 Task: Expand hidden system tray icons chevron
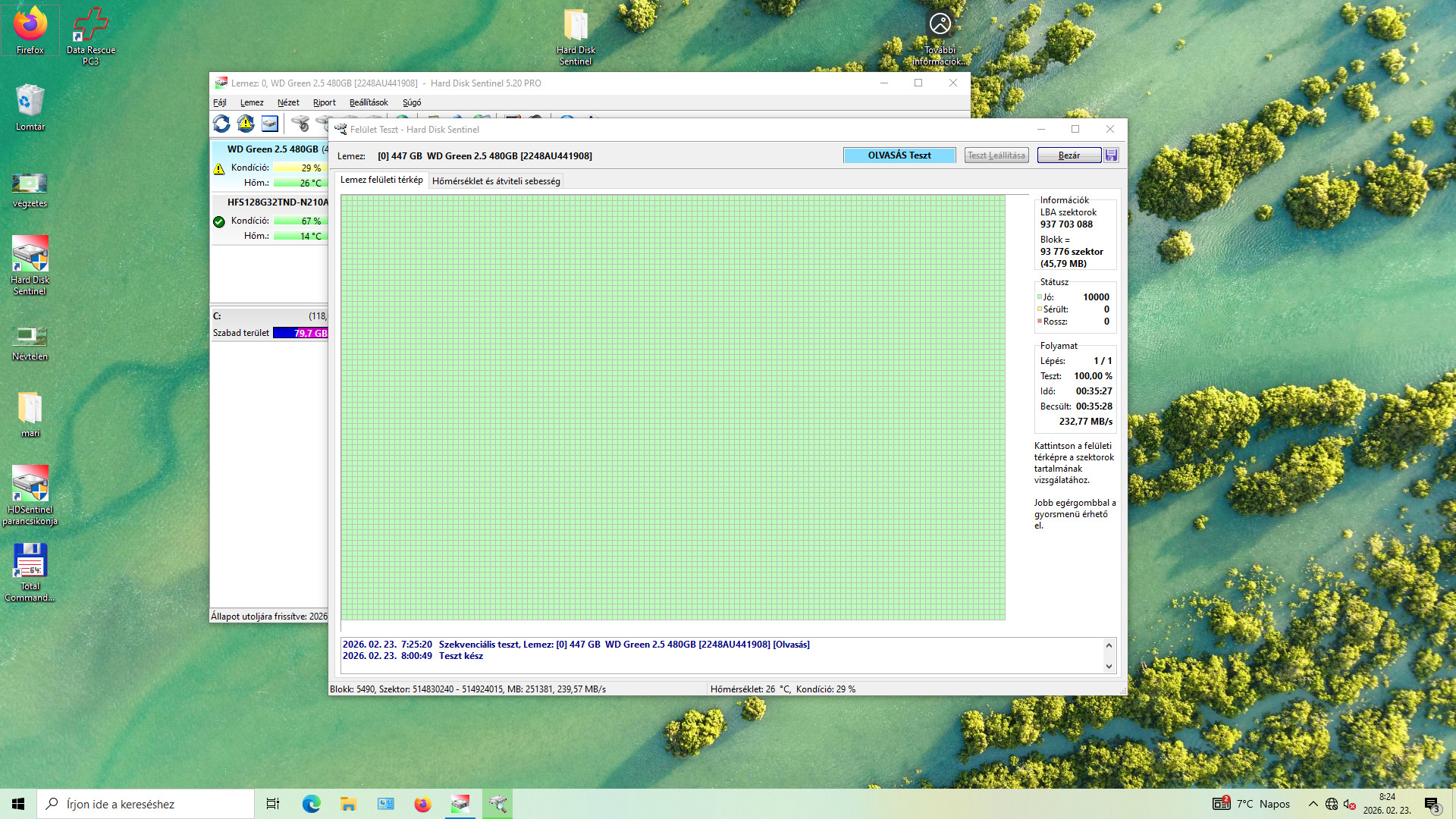coord(1313,804)
